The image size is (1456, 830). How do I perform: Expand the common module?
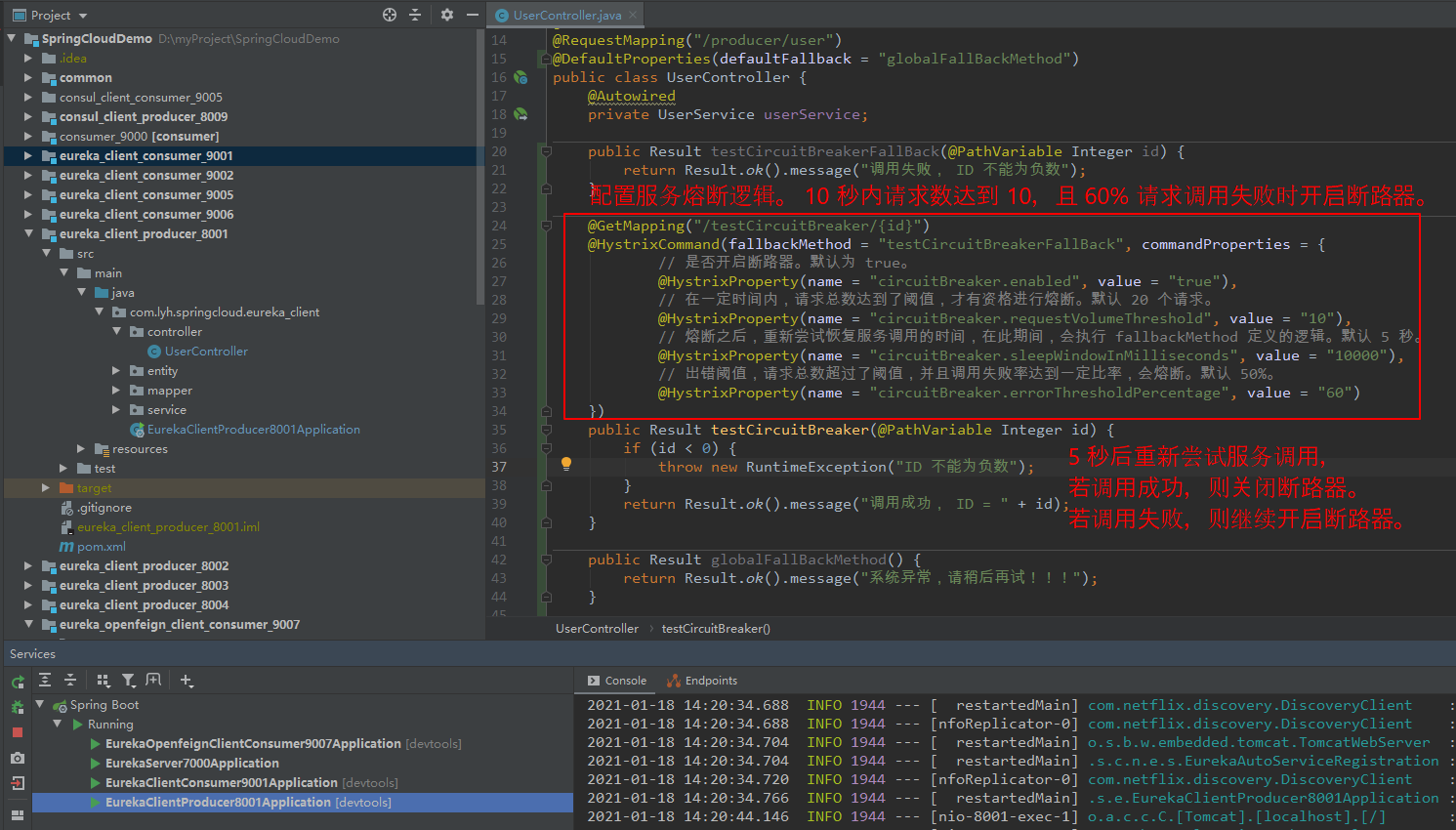28,78
